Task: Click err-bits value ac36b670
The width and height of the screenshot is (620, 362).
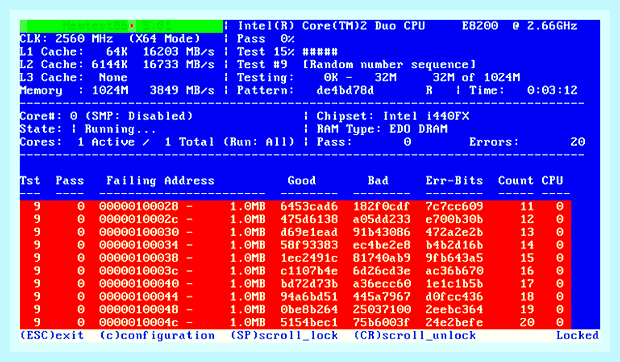Action: coord(454,271)
